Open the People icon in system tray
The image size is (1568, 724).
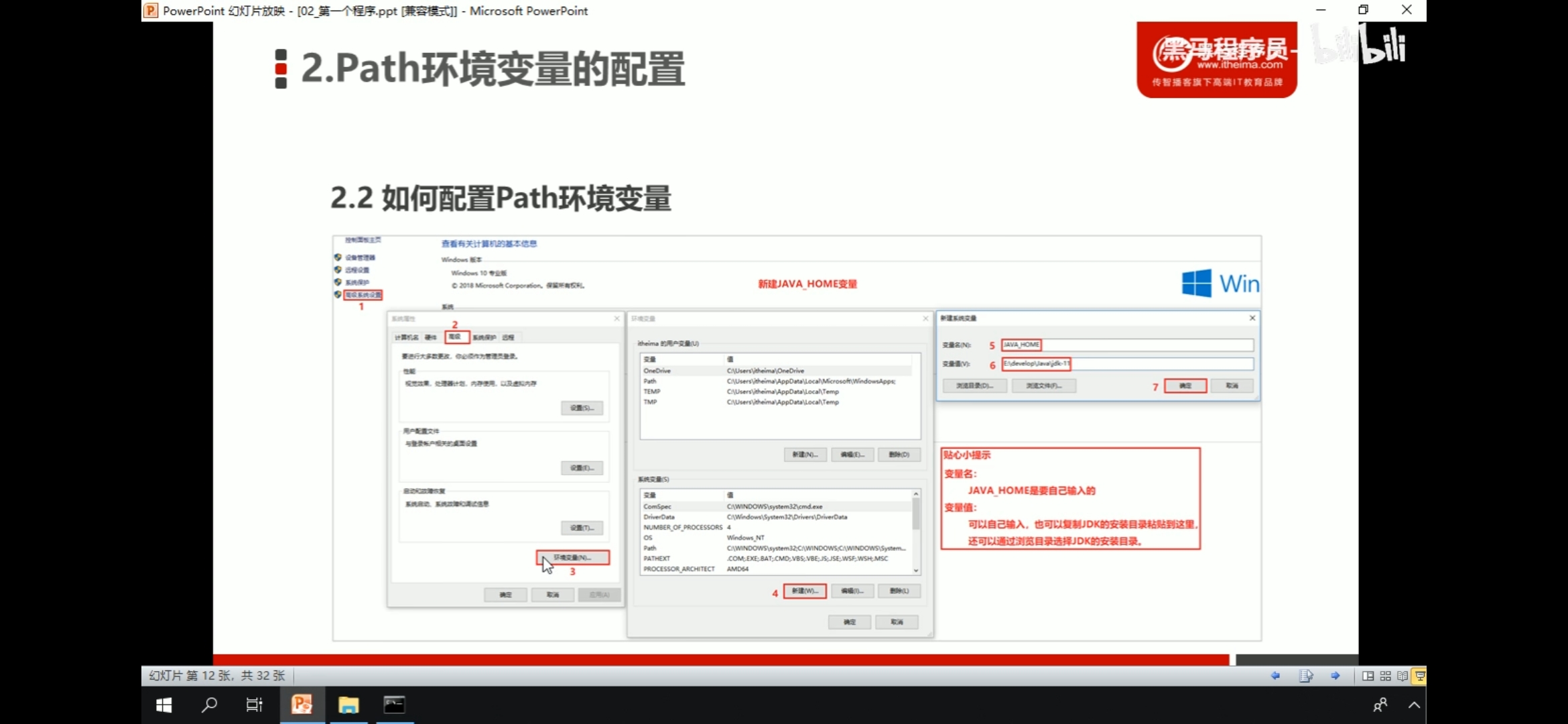pos(1380,705)
